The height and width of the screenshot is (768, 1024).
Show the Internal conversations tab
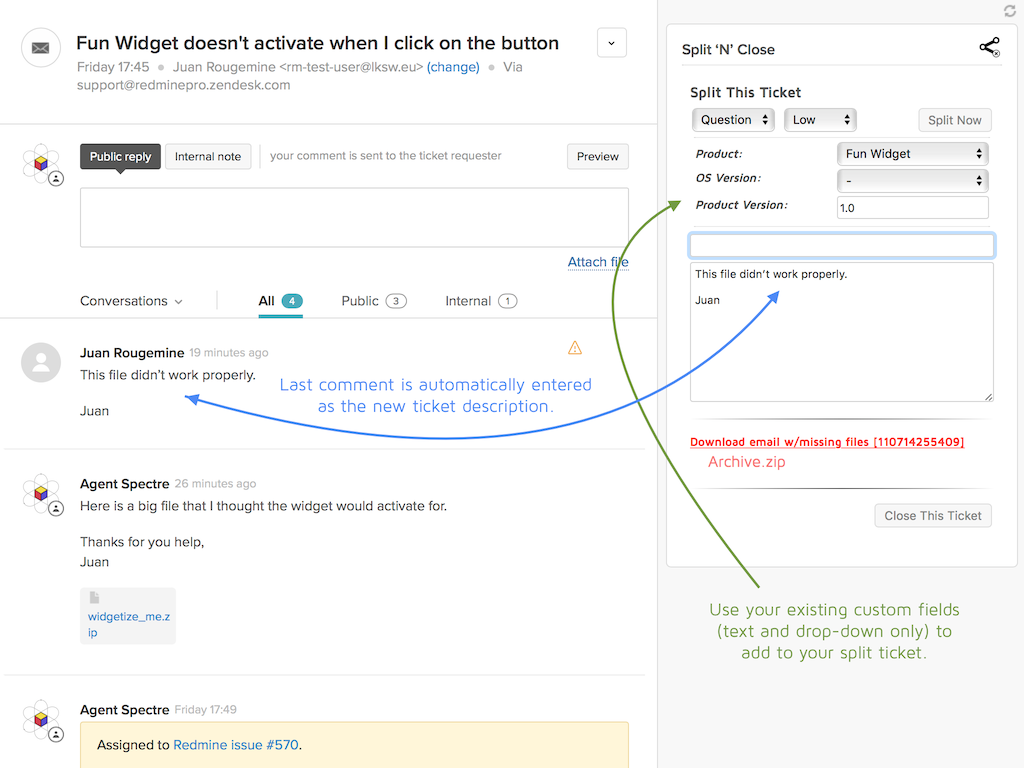pyautogui.click(x=480, y=301)
